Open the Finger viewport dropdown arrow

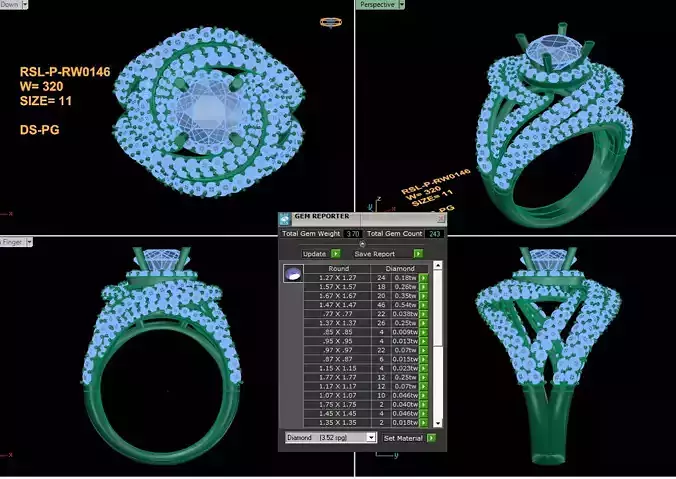[30, 242]
